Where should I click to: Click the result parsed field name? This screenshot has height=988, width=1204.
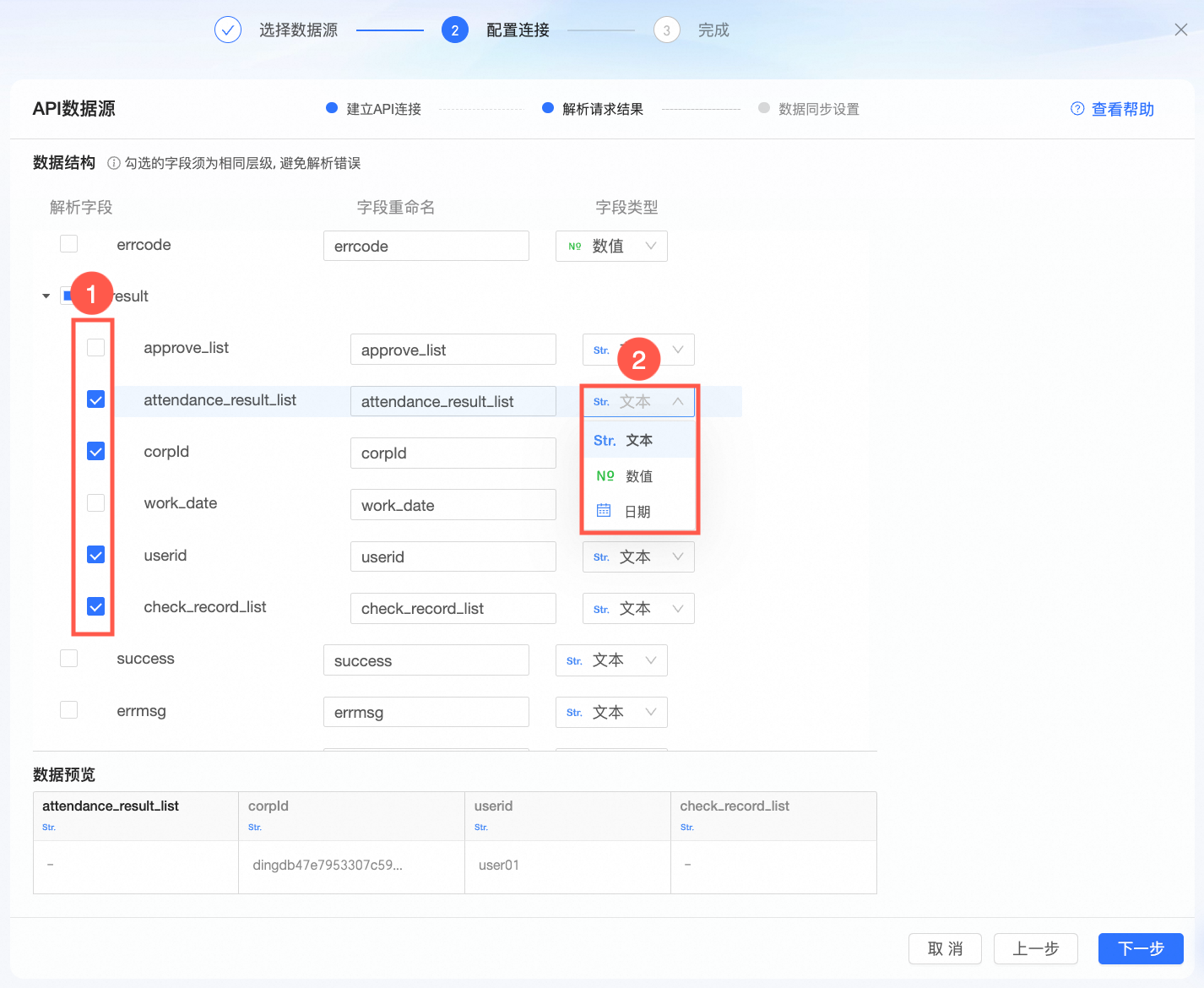(x=131, y=296)
